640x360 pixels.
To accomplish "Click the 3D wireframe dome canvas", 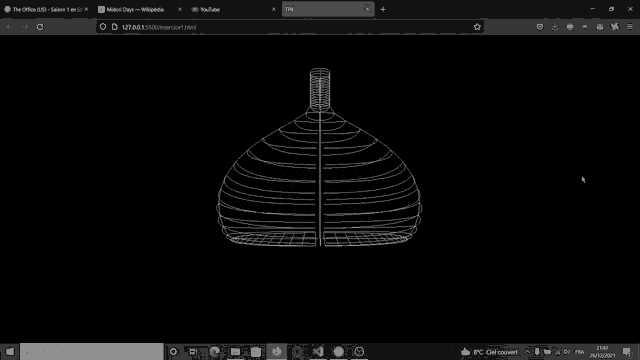I will 319,158.
